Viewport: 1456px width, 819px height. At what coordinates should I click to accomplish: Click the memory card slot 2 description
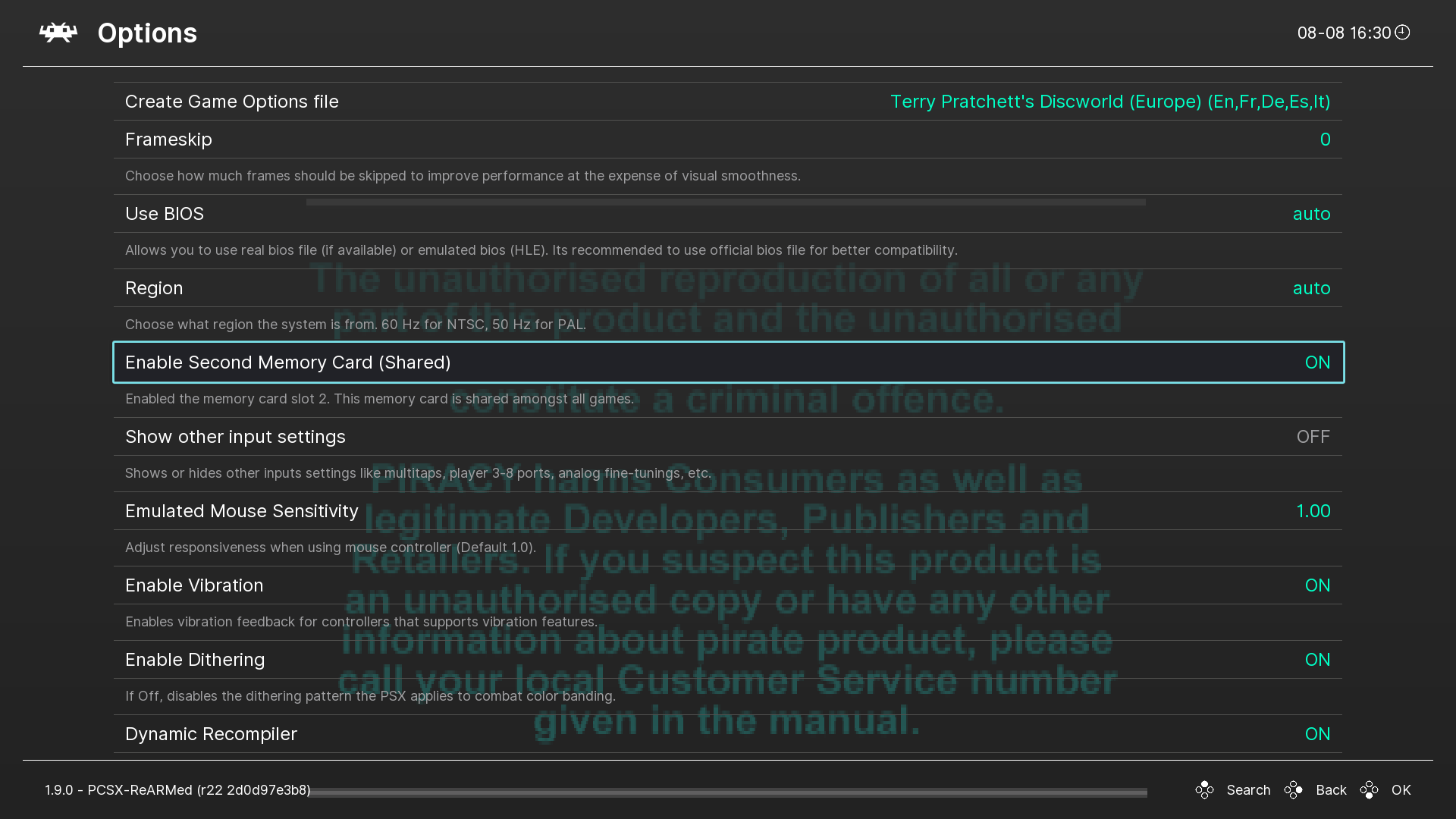click(379, 399)
